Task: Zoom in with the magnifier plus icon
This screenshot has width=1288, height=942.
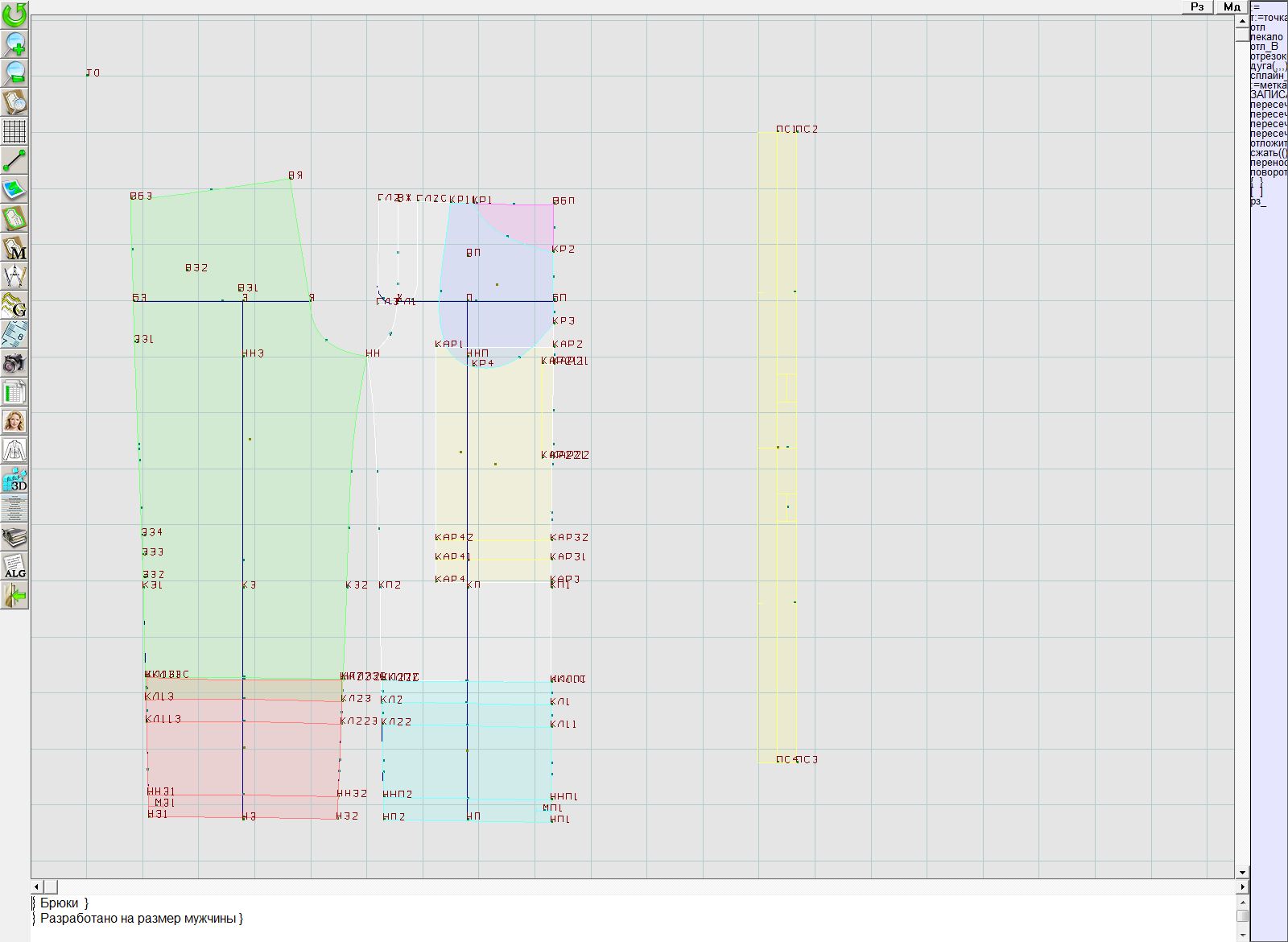Action: click(14, 43)
